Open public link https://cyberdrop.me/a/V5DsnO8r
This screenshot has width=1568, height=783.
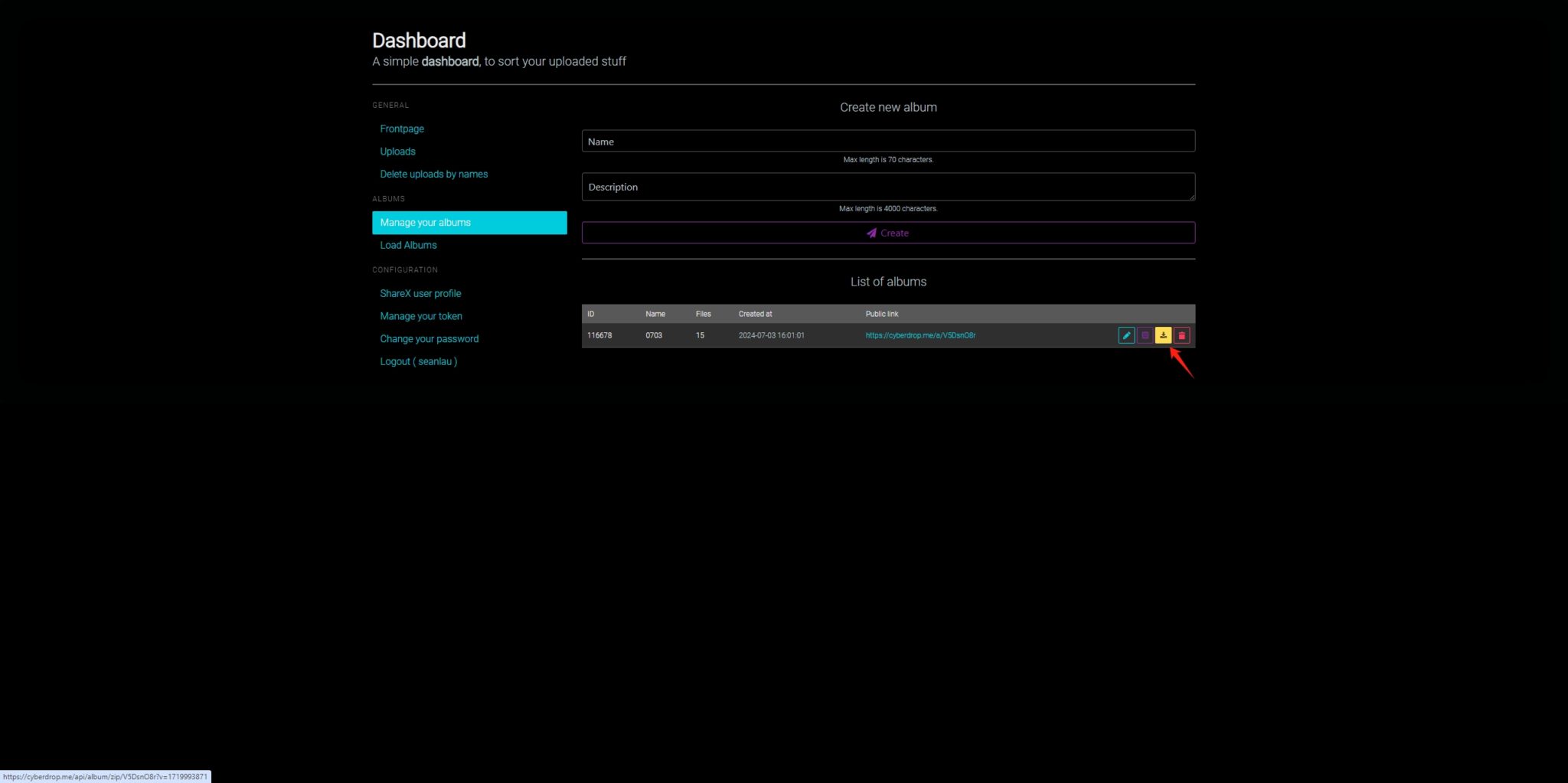click(920, 335)
